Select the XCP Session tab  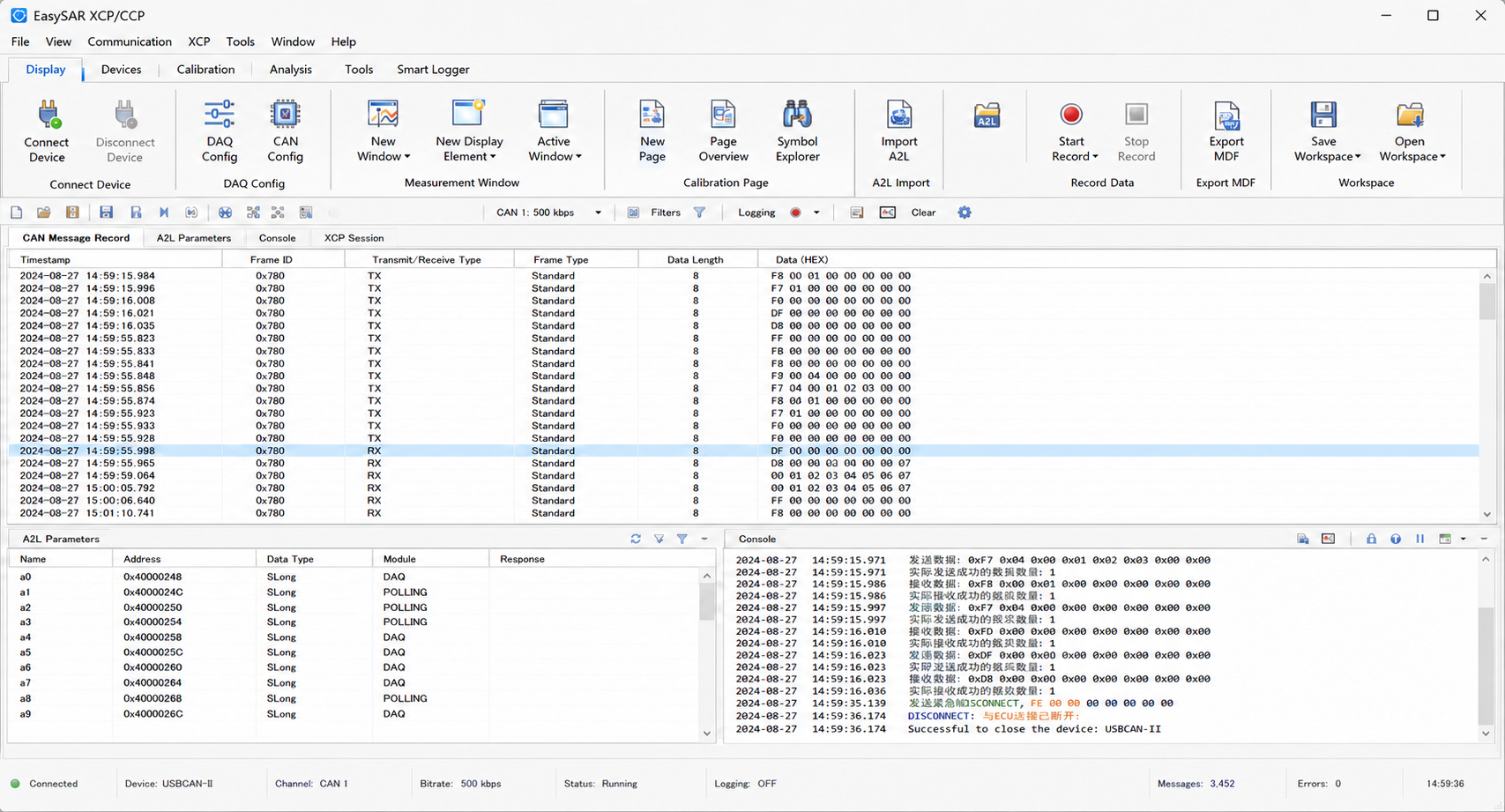354,238
